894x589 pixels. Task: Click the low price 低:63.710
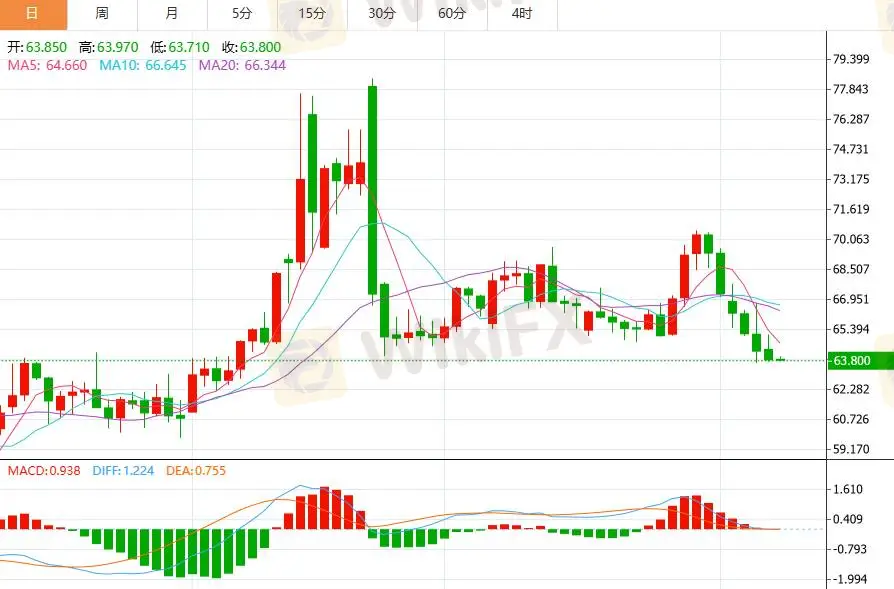coord(180,47)
